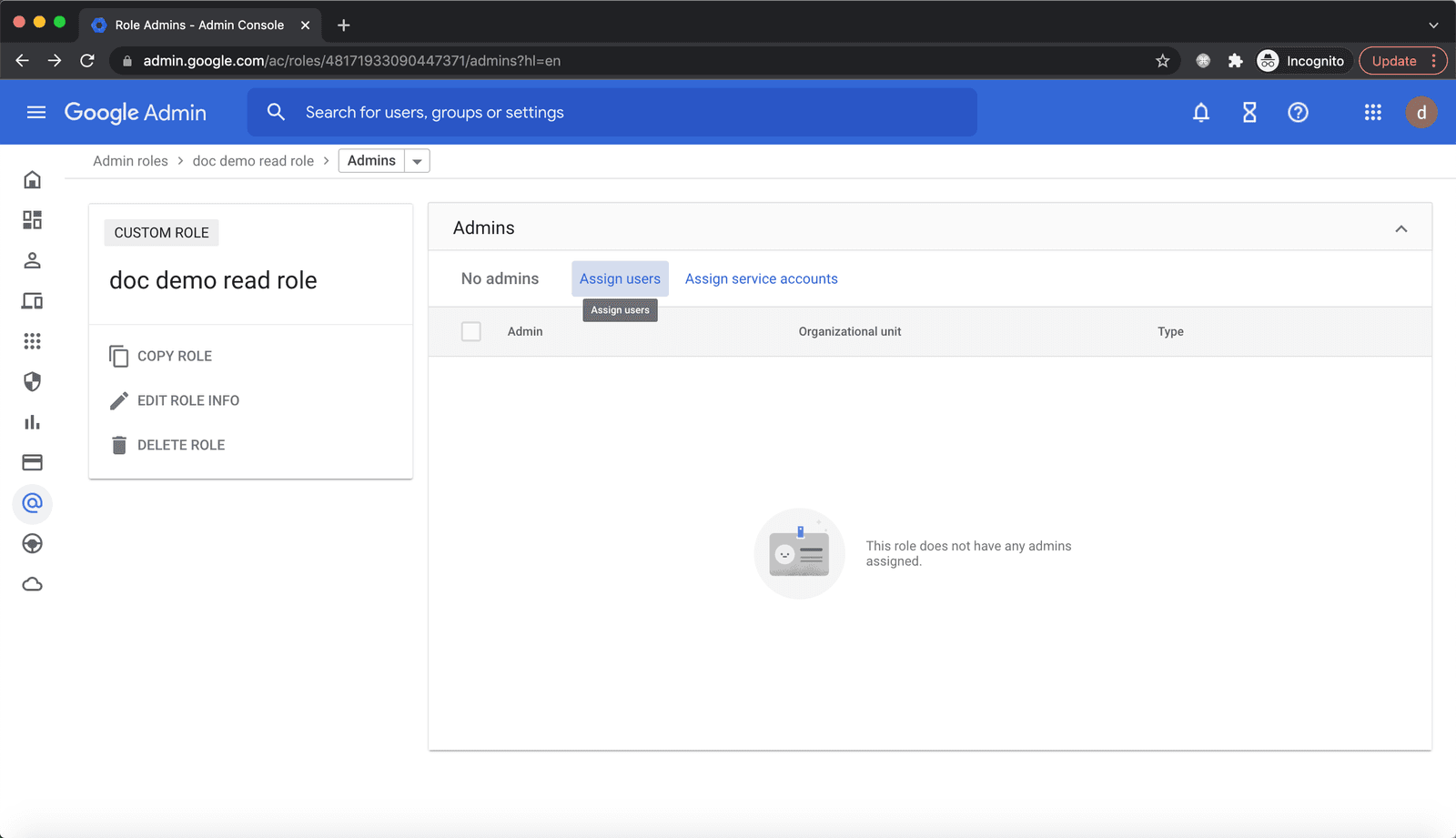Click the Copy role icon
Screen dimensions: 1456x838
118,356
